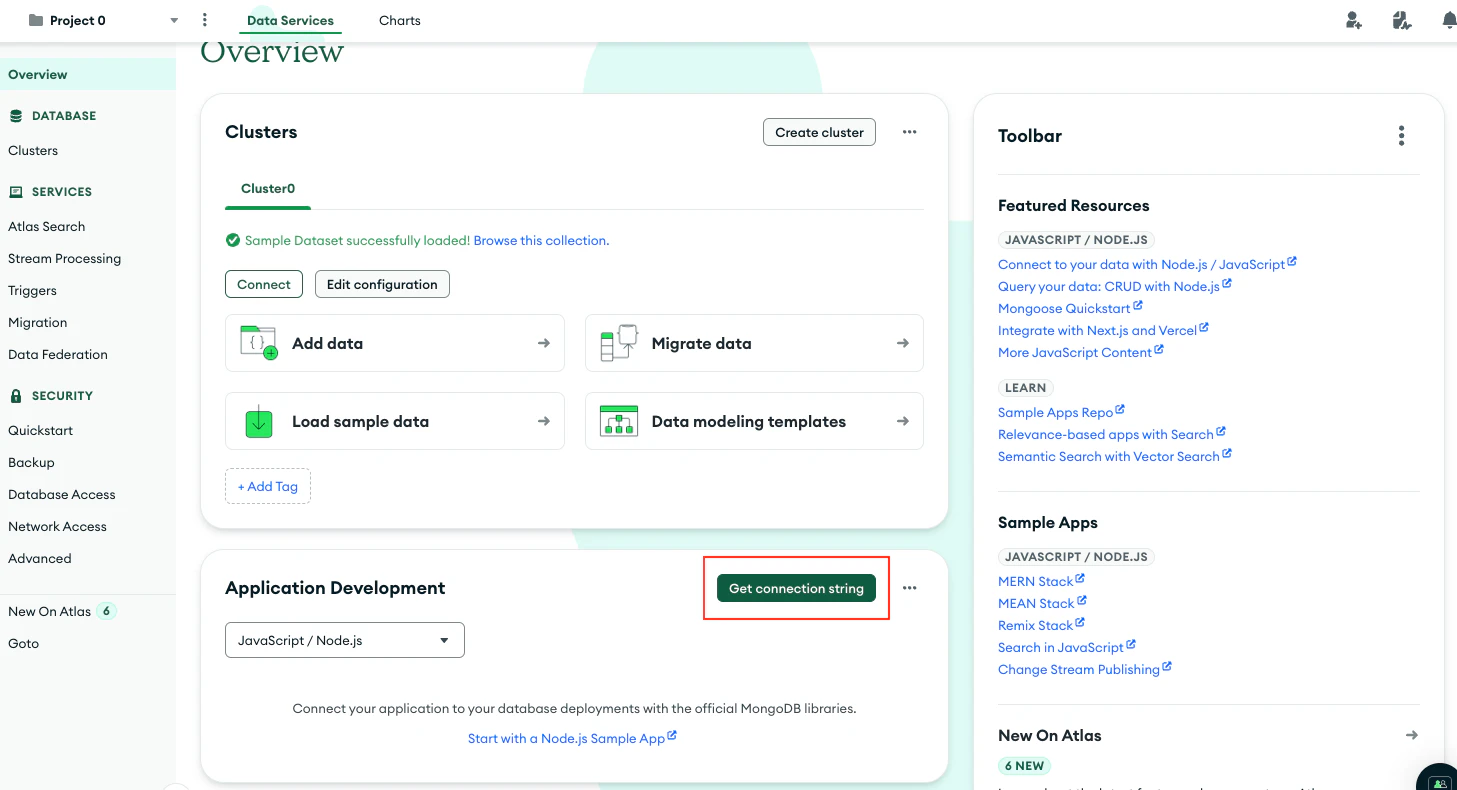
Task: Open the Toolbar vertical ellipsis menu
Action: click(x=1401, y=135)
